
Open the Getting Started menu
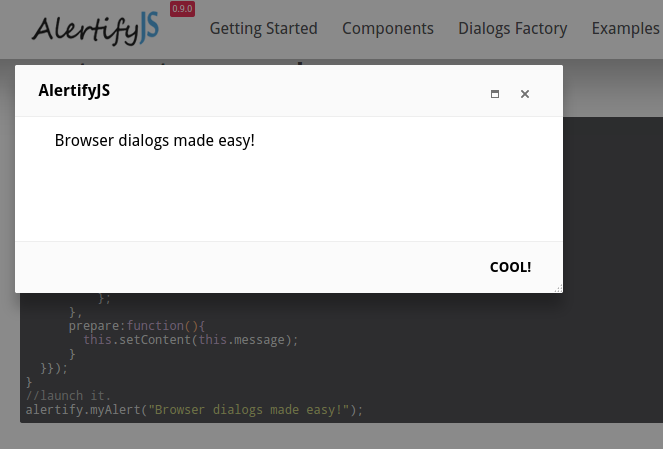tap(263, 29)
